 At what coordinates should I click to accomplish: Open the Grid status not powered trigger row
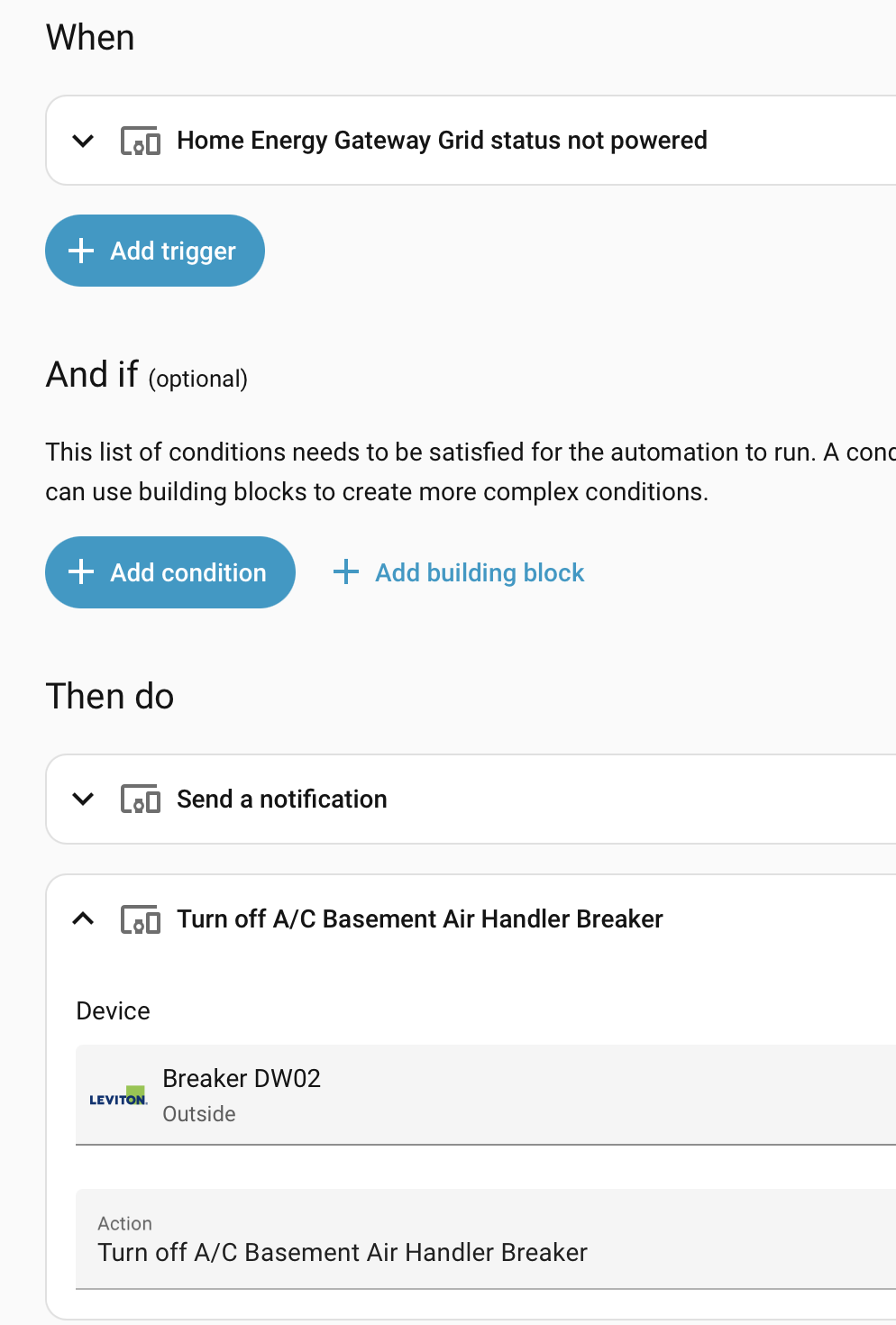(442, 141)
